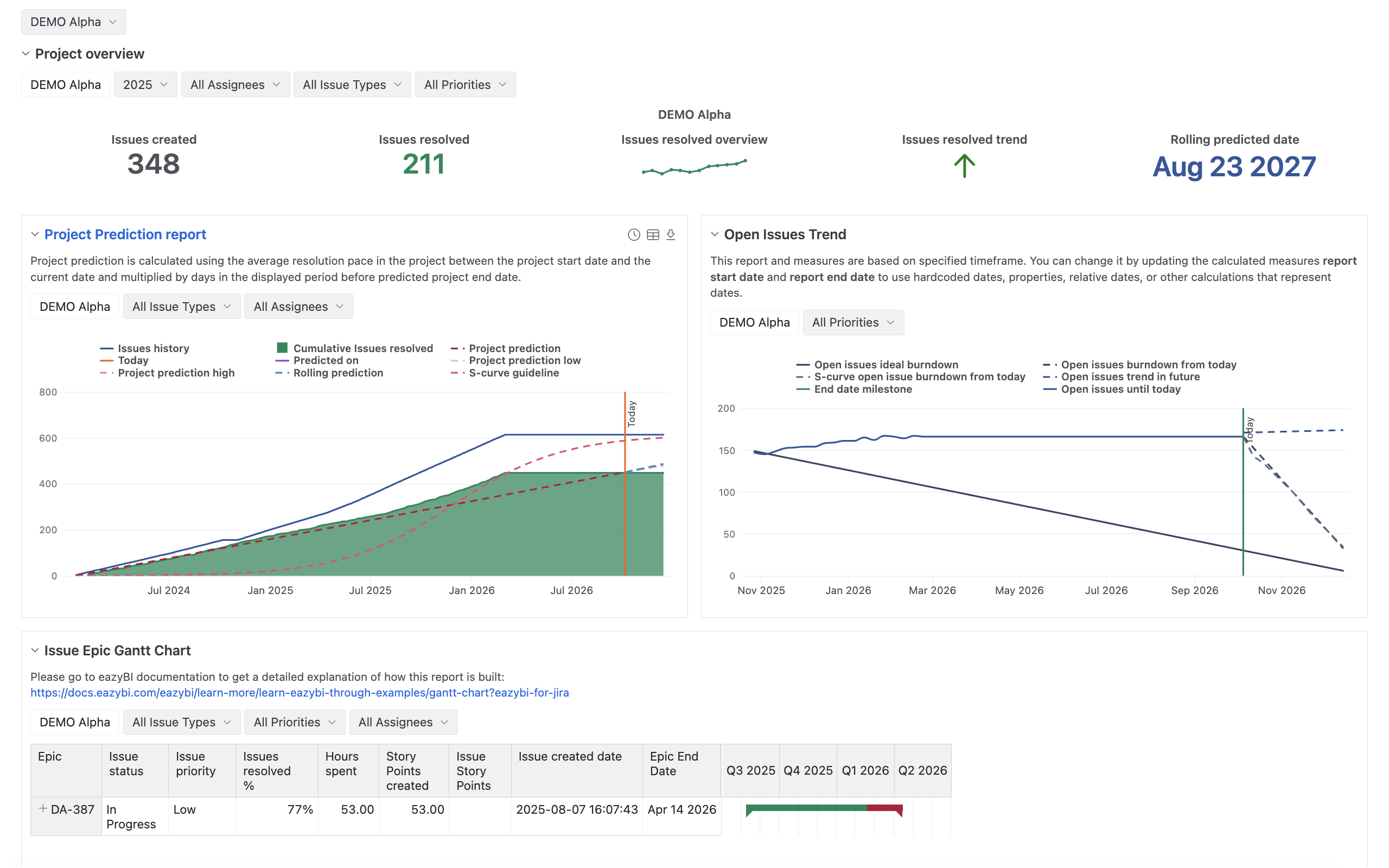This screenshot has width=1389, height=868.
Task: Toggle the Today legend series
Action: point(124,361)
